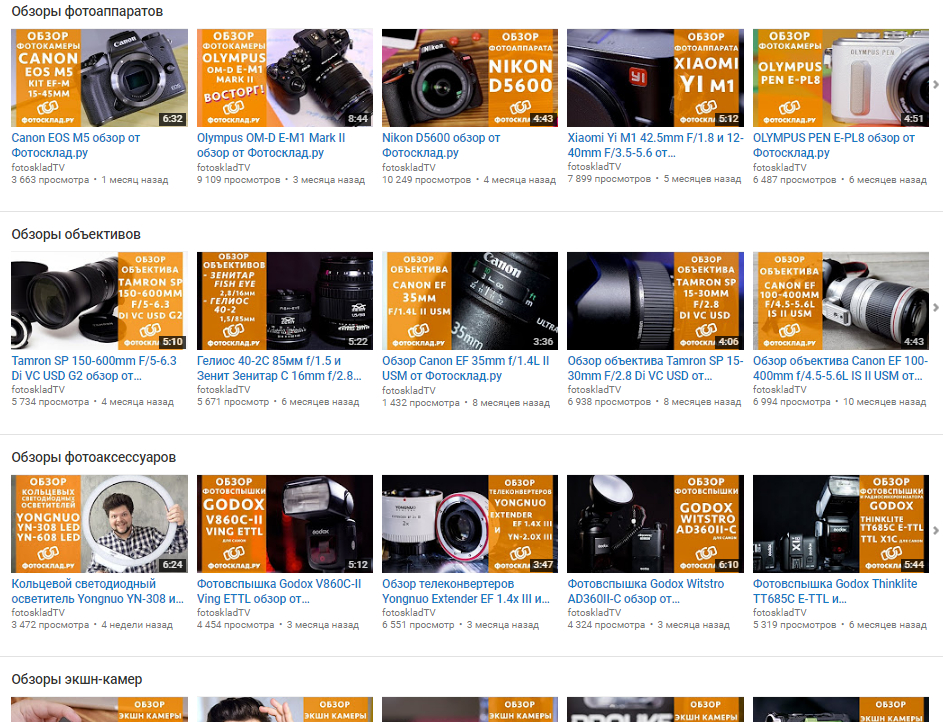The height and width of the screenshot is (722, 943).
Task: Open the Godox Witstro AD360II-C thumbnail
Action: (x=654, y=523)
